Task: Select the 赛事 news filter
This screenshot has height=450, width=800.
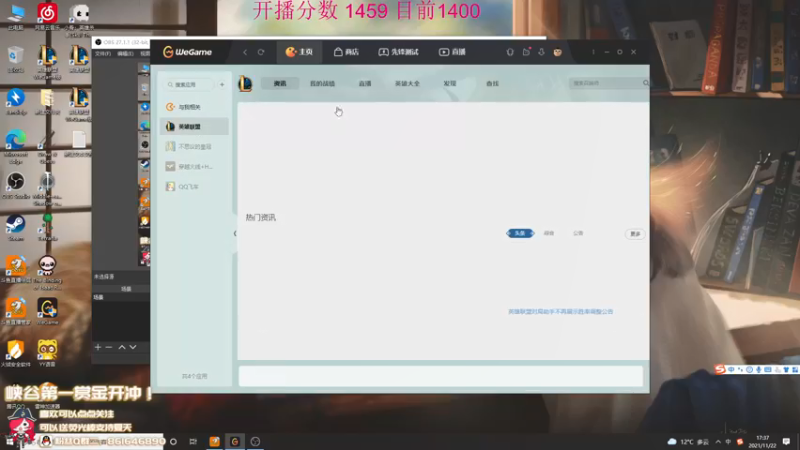Action: pyautogui.click(x=549, y=233)
